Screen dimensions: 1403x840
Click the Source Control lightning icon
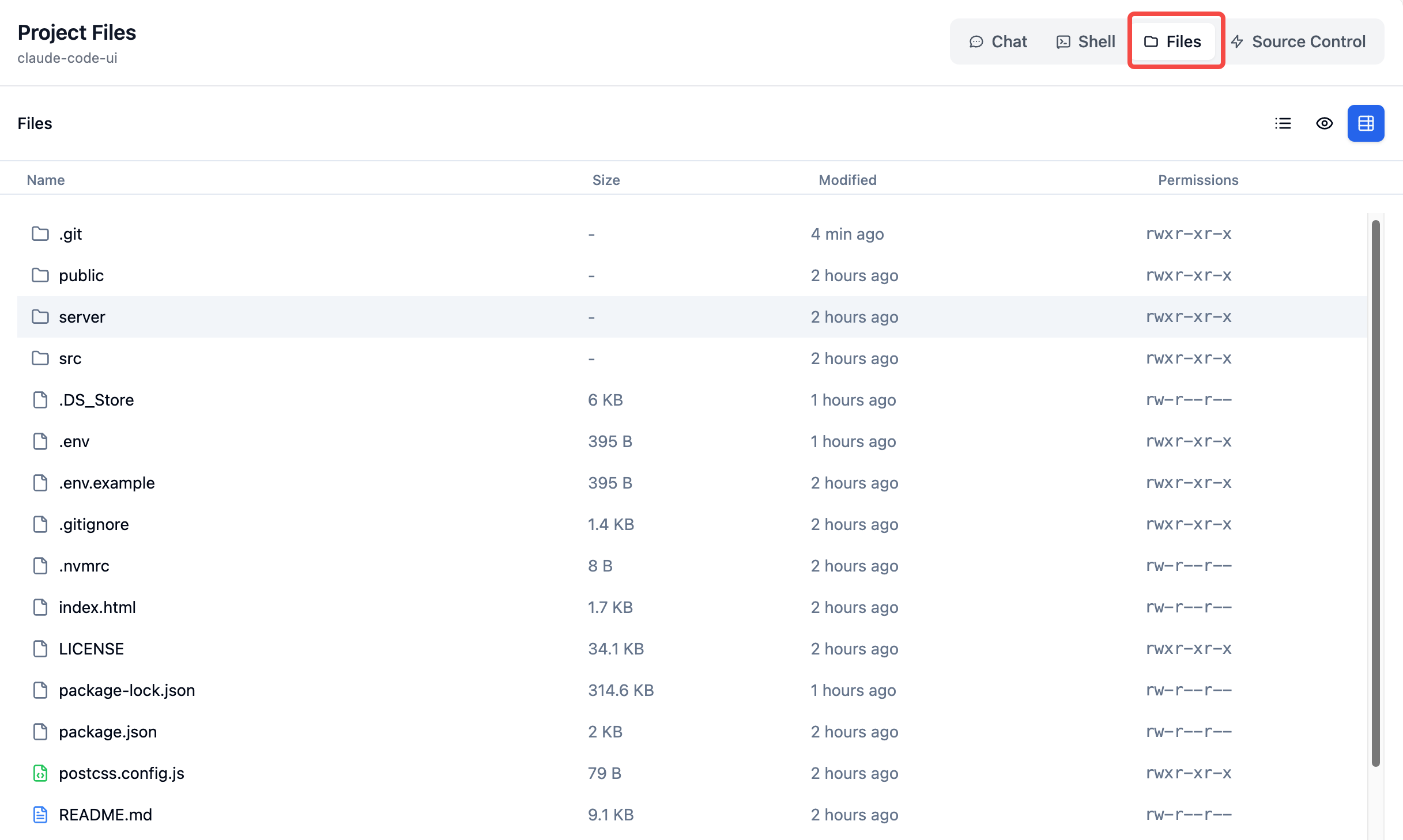click(x=1237, y=41)
